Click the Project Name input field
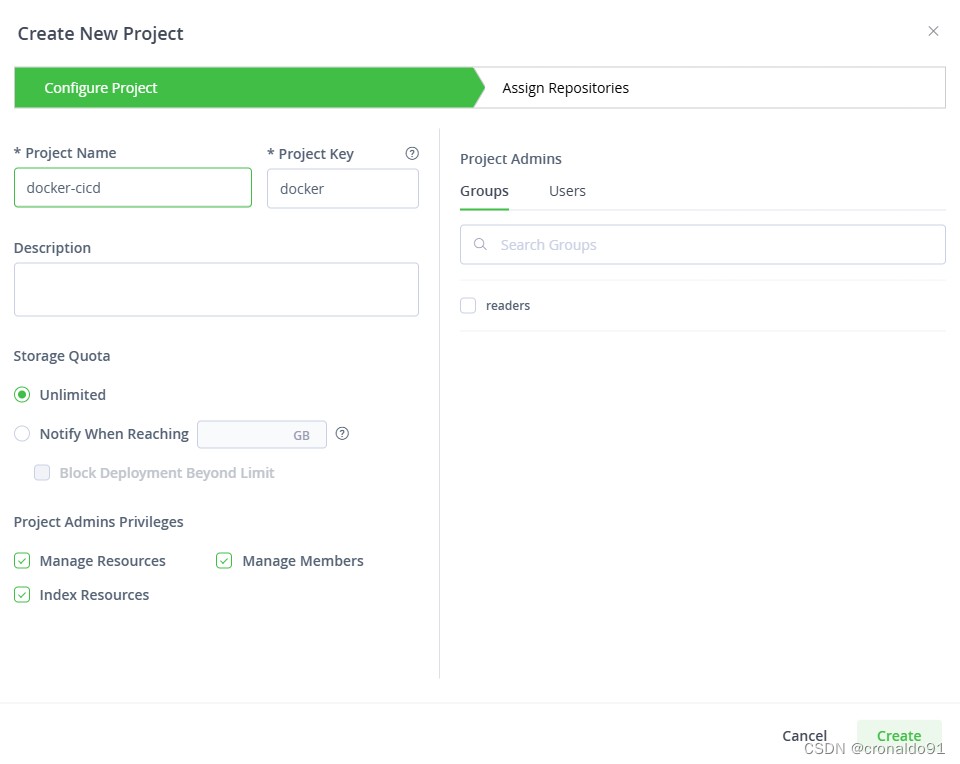The height and width of the screenshot is (764, 960). point(133,188)
